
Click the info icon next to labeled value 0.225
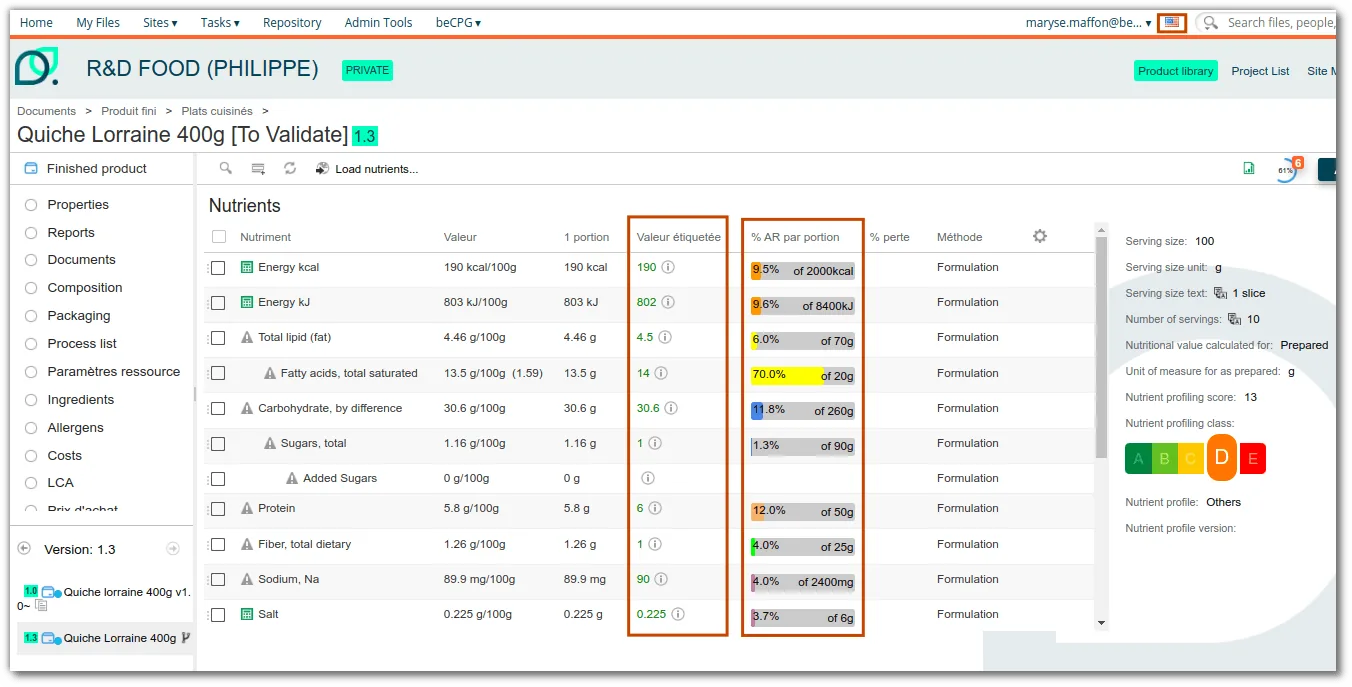coord(678,614)
